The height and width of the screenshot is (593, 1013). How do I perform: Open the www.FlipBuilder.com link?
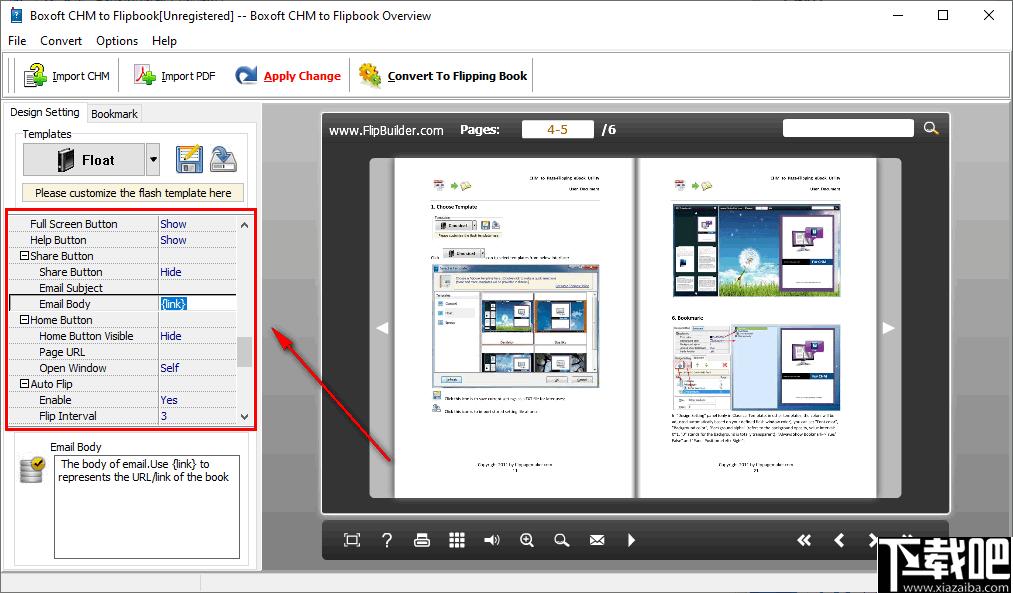tap(386, 130)
